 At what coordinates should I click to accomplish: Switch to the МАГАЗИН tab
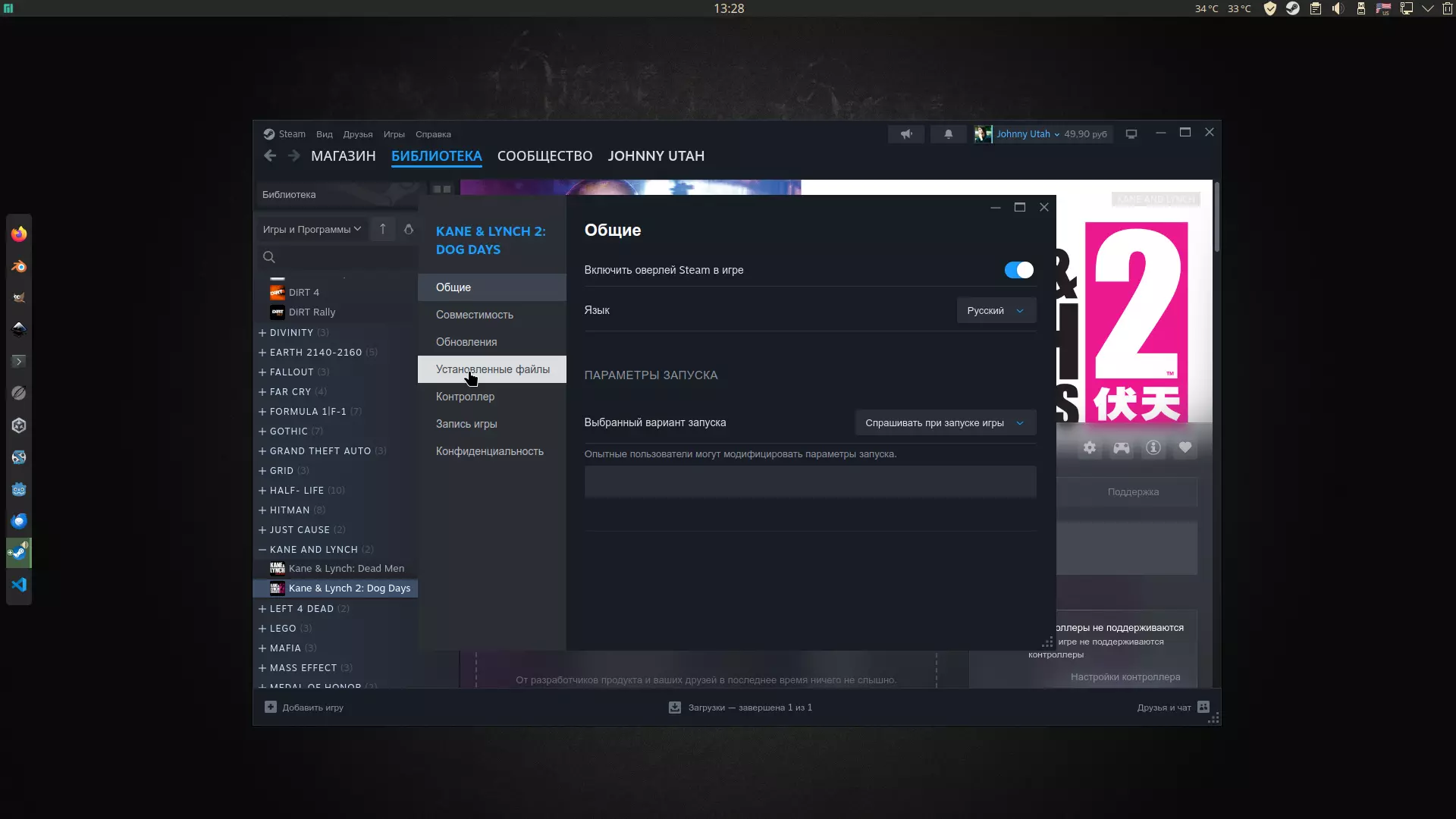pos(343,156)
